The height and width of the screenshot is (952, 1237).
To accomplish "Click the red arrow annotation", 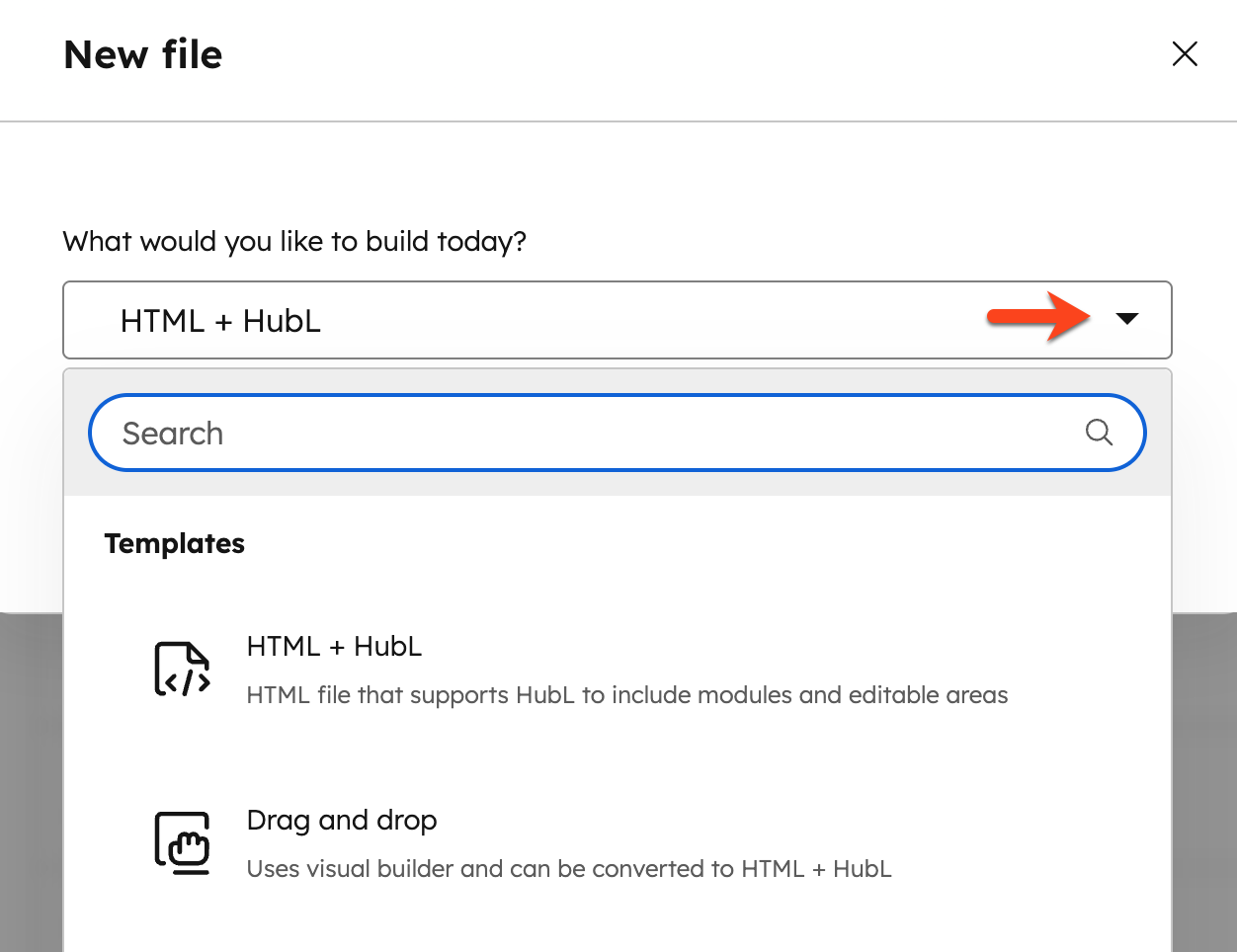I will (1037, 318).
